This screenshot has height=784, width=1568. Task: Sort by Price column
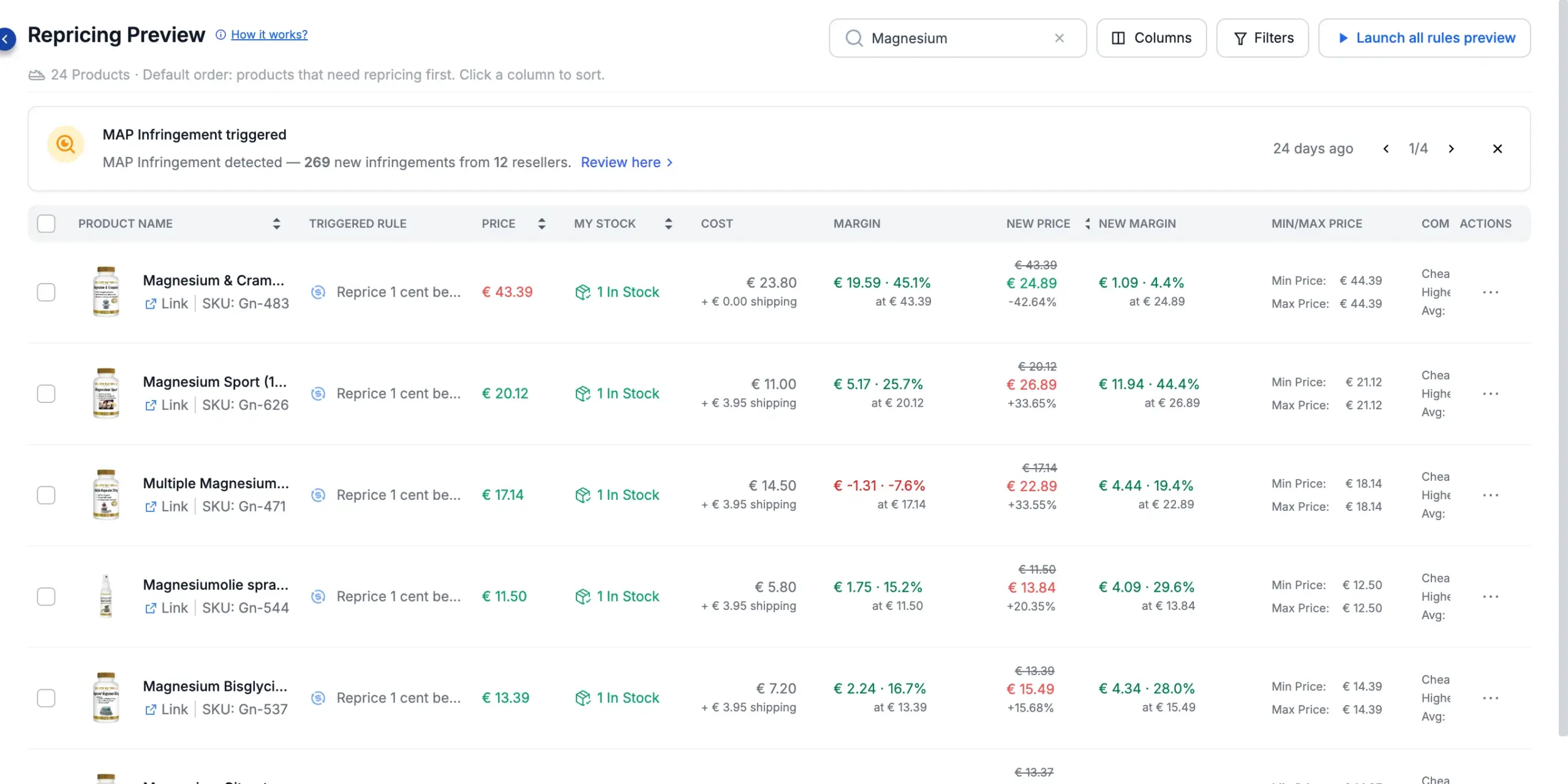coord(541,224)
